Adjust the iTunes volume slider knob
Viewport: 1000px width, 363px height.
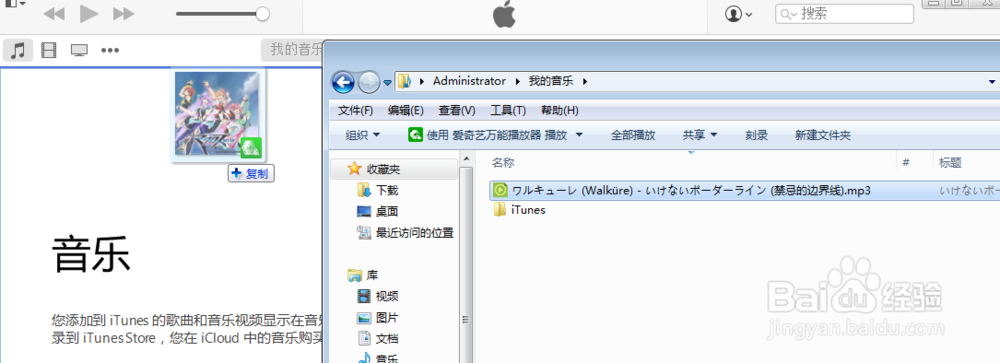pos(262,13)
